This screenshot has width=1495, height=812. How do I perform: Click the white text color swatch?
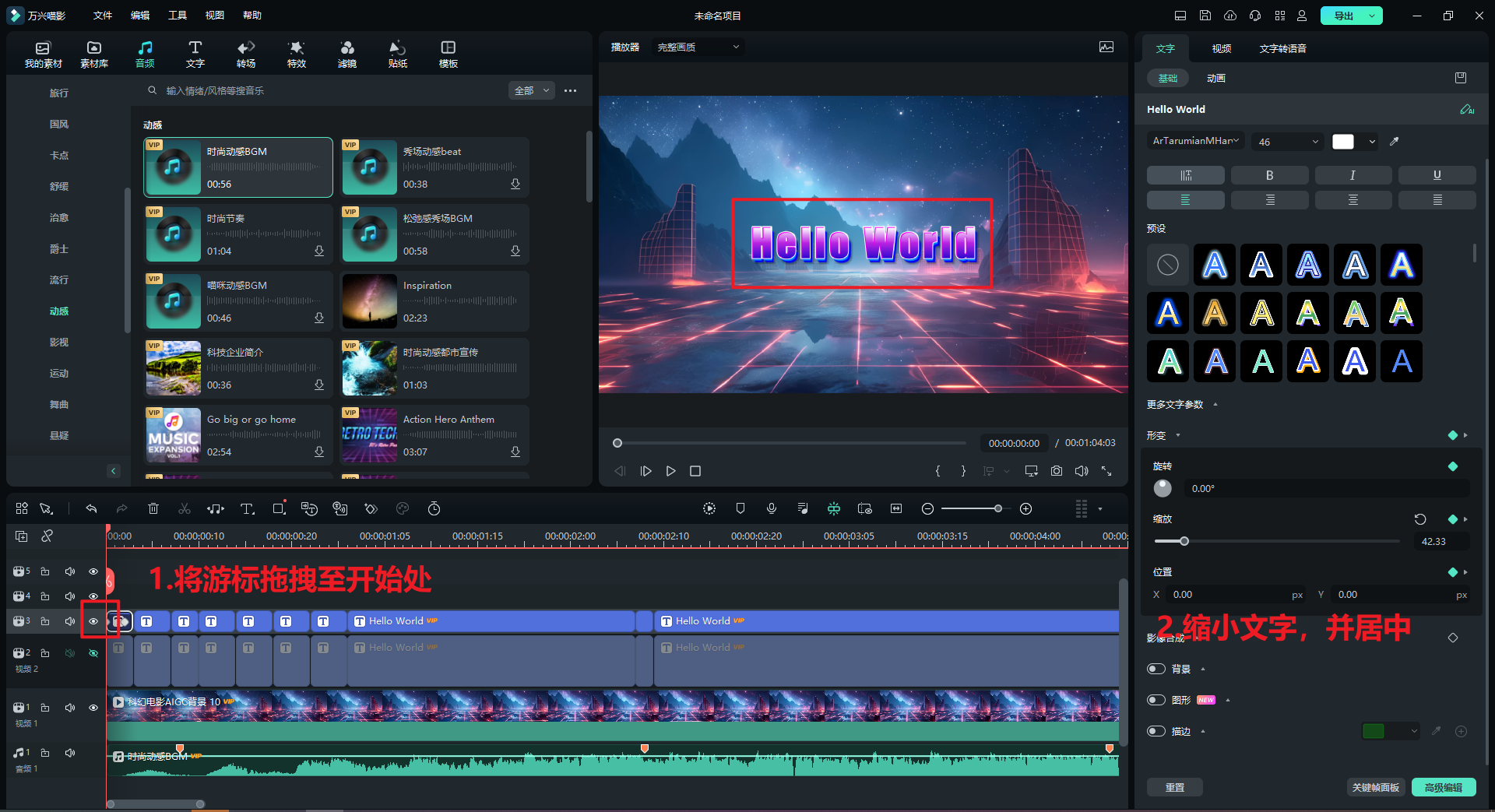pos(1343,142)
